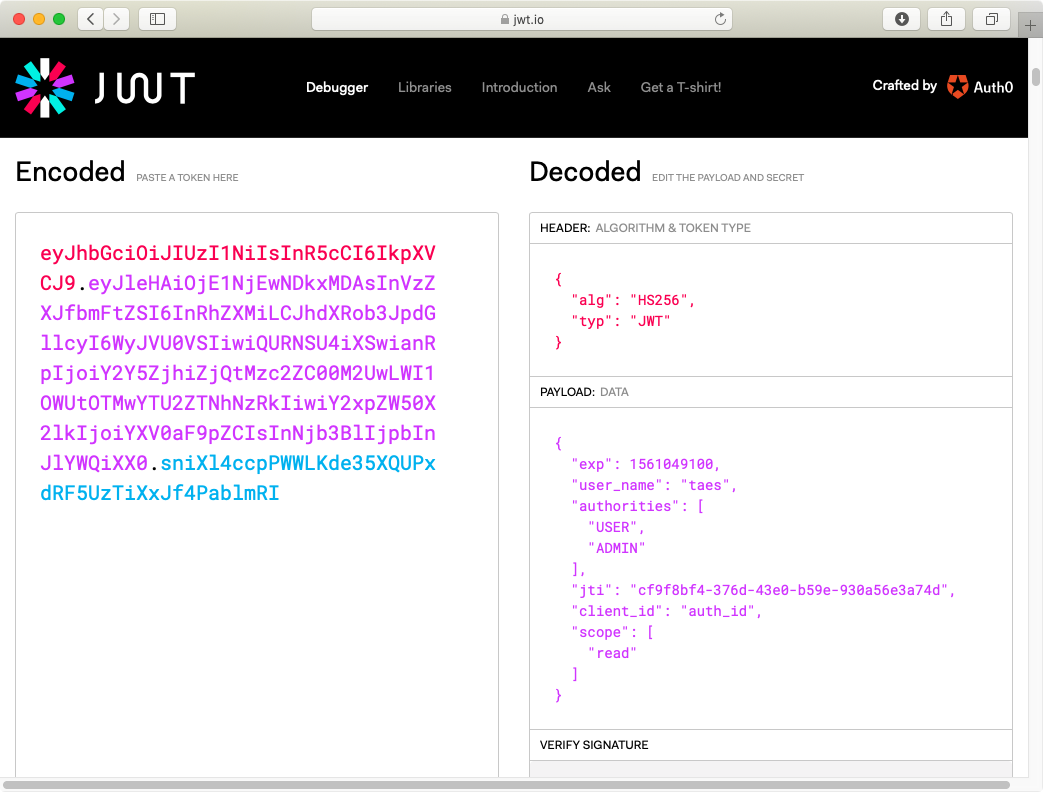Screen dimensions: 1043x792
Task: Select the "HS256" algorithm value
Action: [x=658, y=301]
